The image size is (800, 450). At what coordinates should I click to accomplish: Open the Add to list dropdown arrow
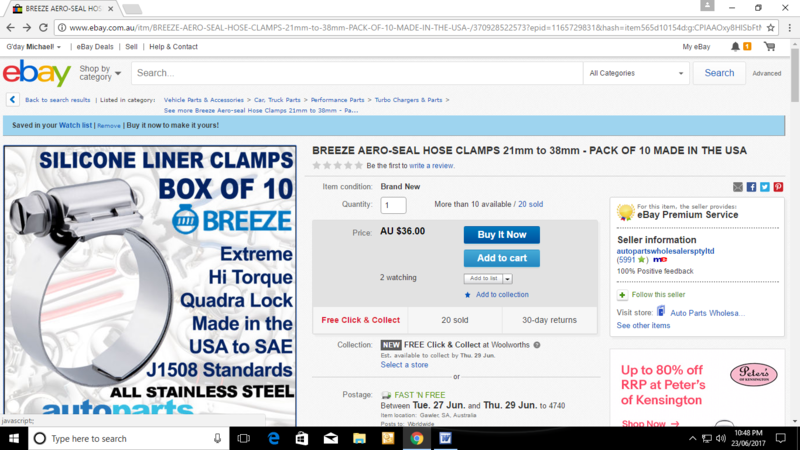pos(507,279)
